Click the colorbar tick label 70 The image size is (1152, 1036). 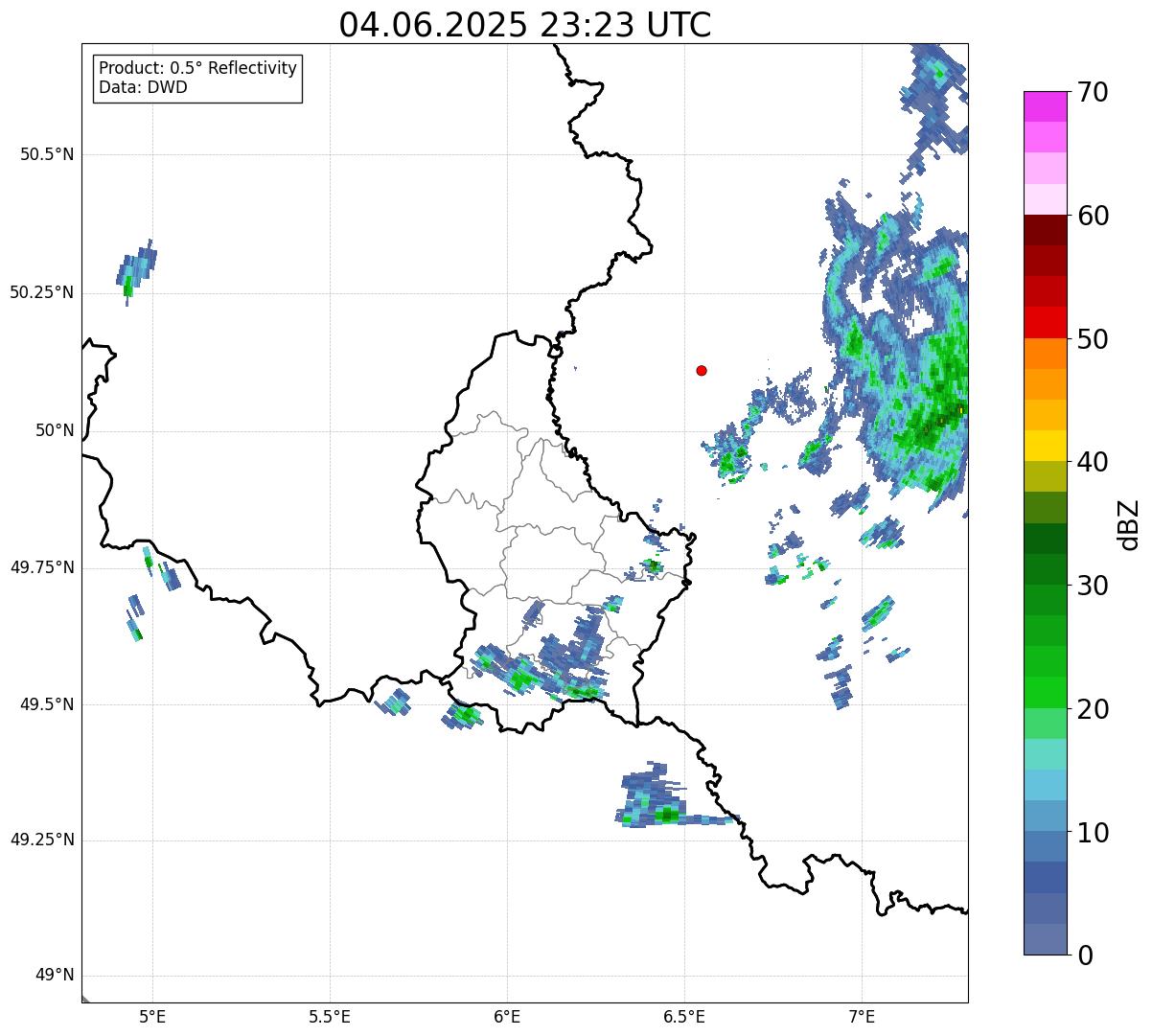[1093, 92]
